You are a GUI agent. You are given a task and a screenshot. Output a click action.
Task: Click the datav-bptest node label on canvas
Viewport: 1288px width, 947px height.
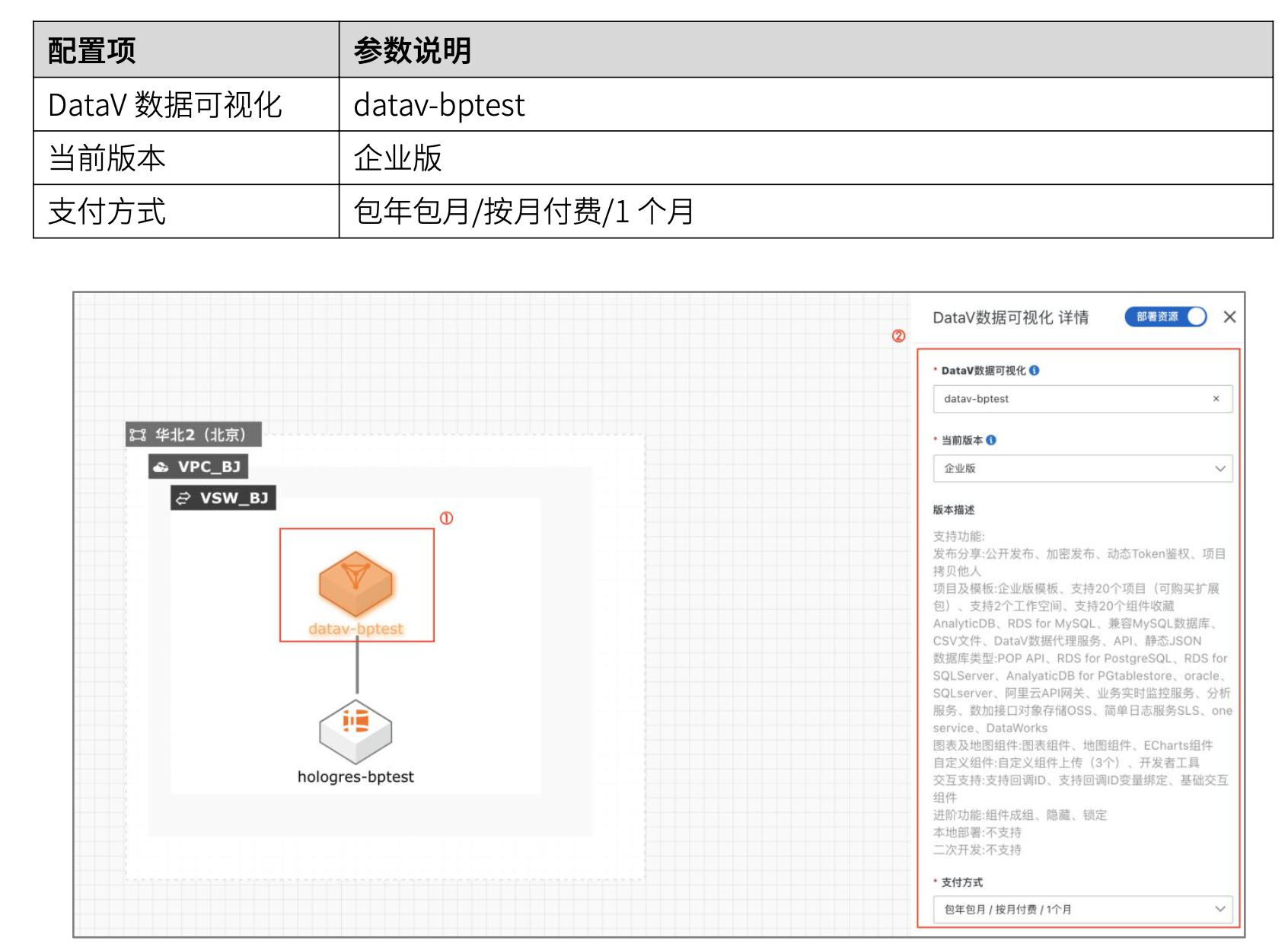pyautogui.click(x=355, y=629)
